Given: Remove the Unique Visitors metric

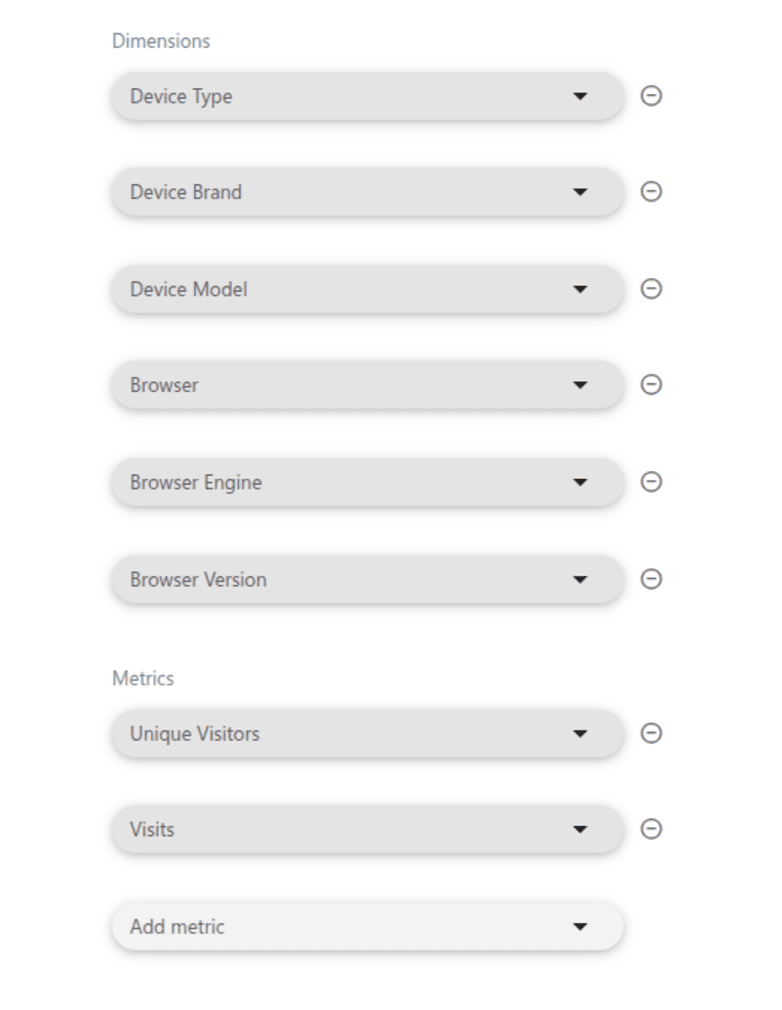Looking at the screenshot, I should point(651,734).
